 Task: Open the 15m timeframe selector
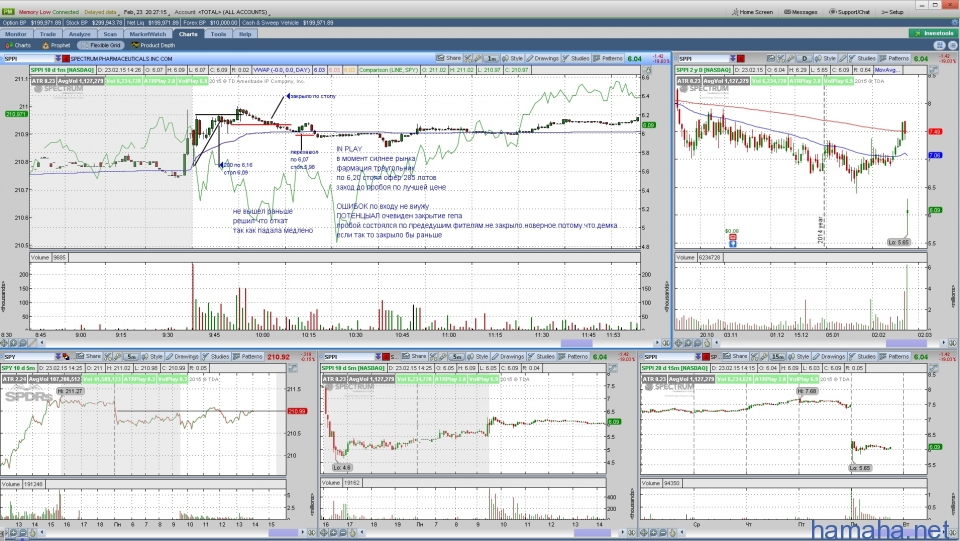[x=778, y=356]
